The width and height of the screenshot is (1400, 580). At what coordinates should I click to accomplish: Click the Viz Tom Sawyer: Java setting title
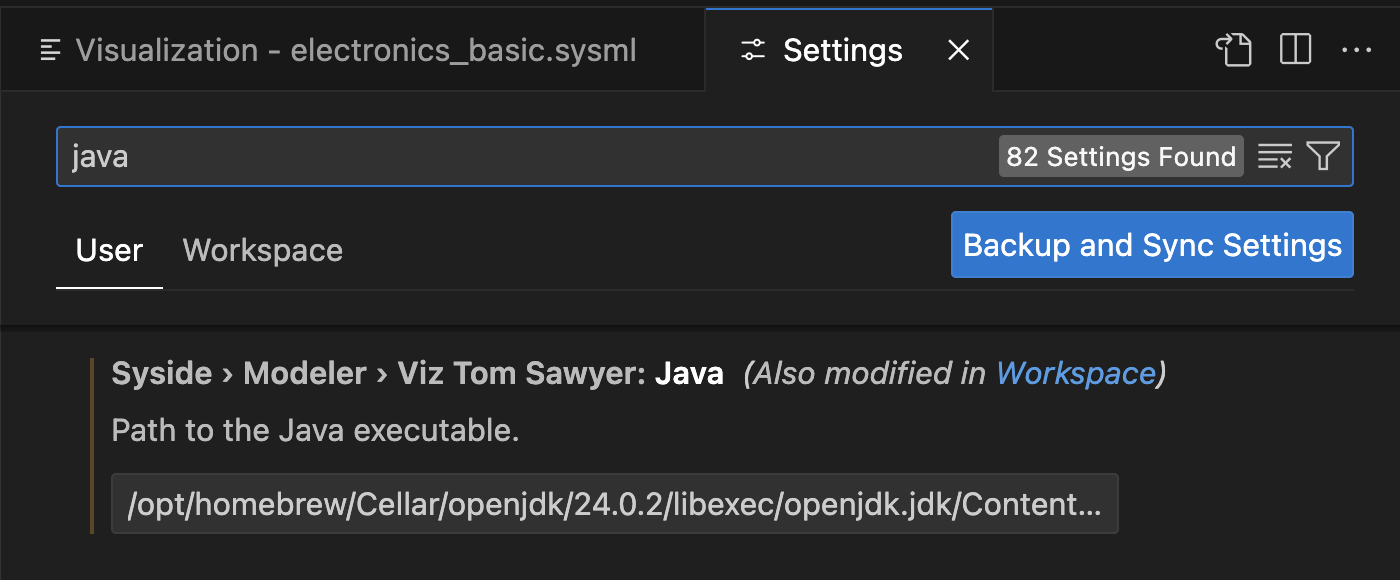(417, 373)
